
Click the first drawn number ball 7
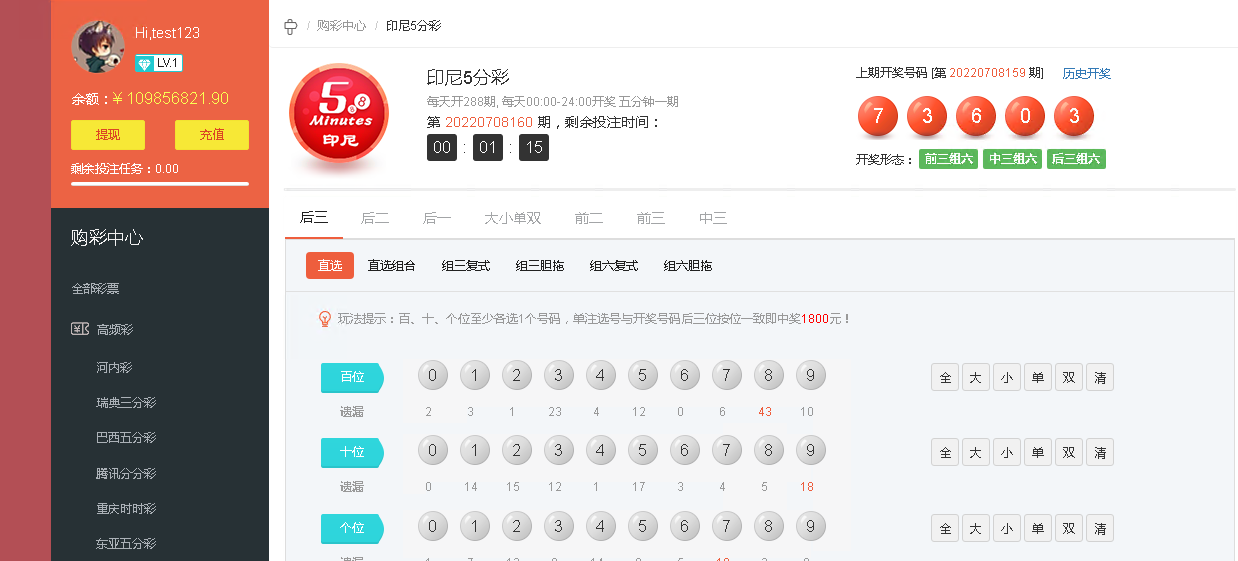877,117
